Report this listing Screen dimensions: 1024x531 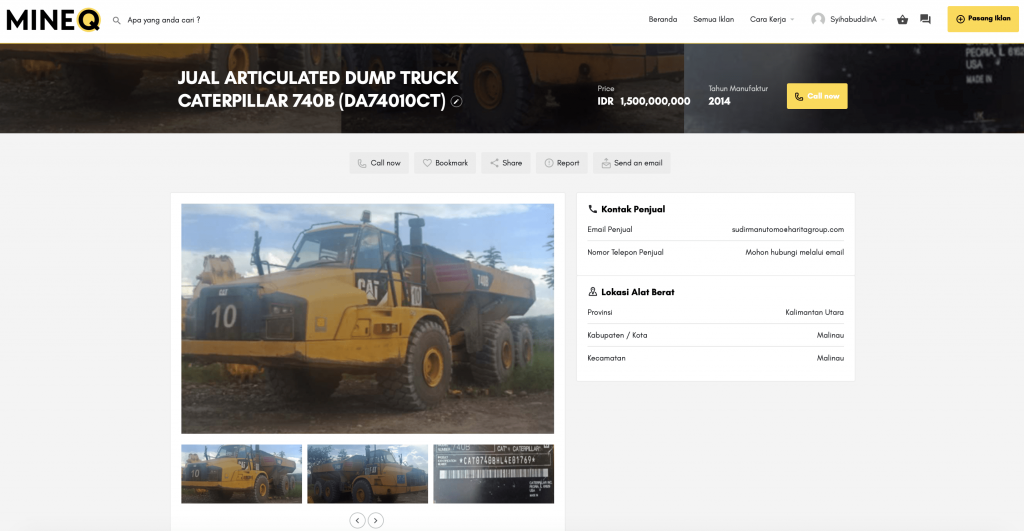tap(562, 163)
